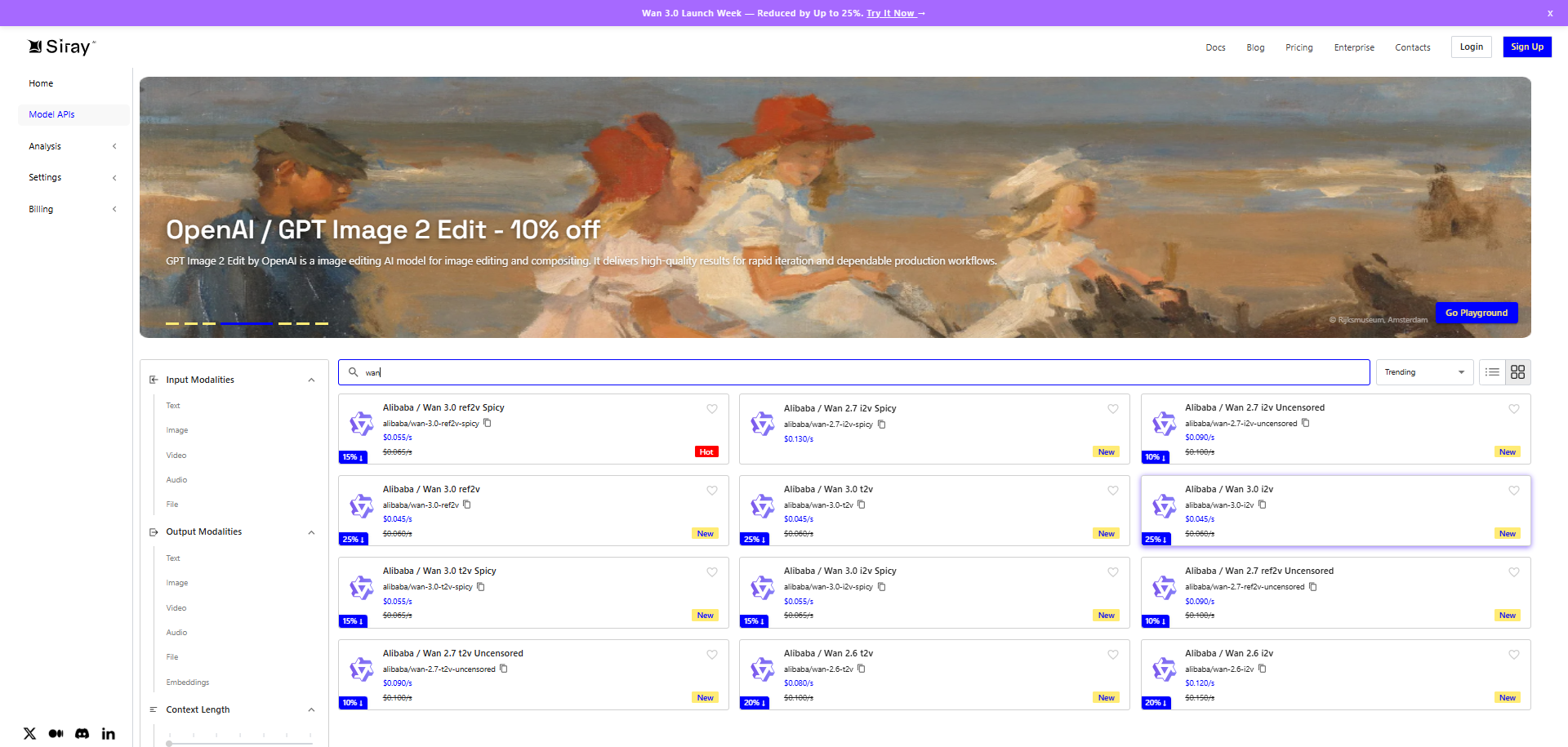Copy the alibaba/wan-2.7-i2v-spicy model ID

882,424
